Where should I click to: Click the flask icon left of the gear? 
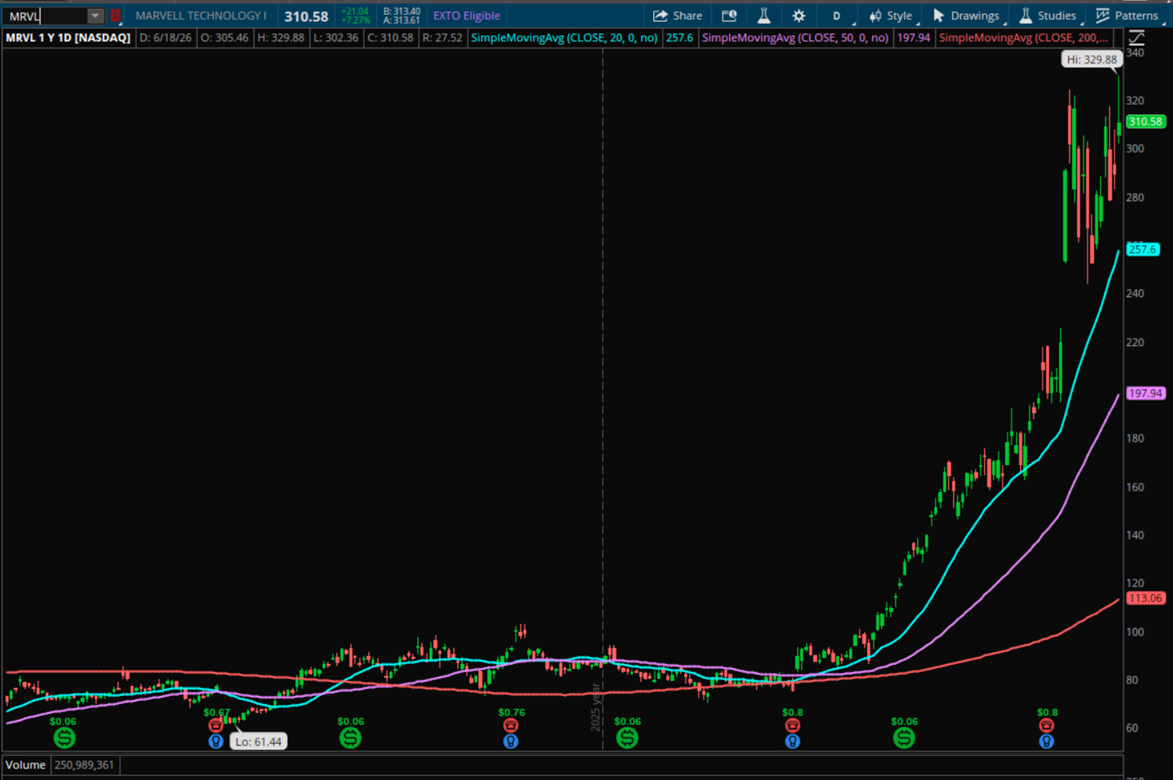pyautogui.click(x=764, y=16)
